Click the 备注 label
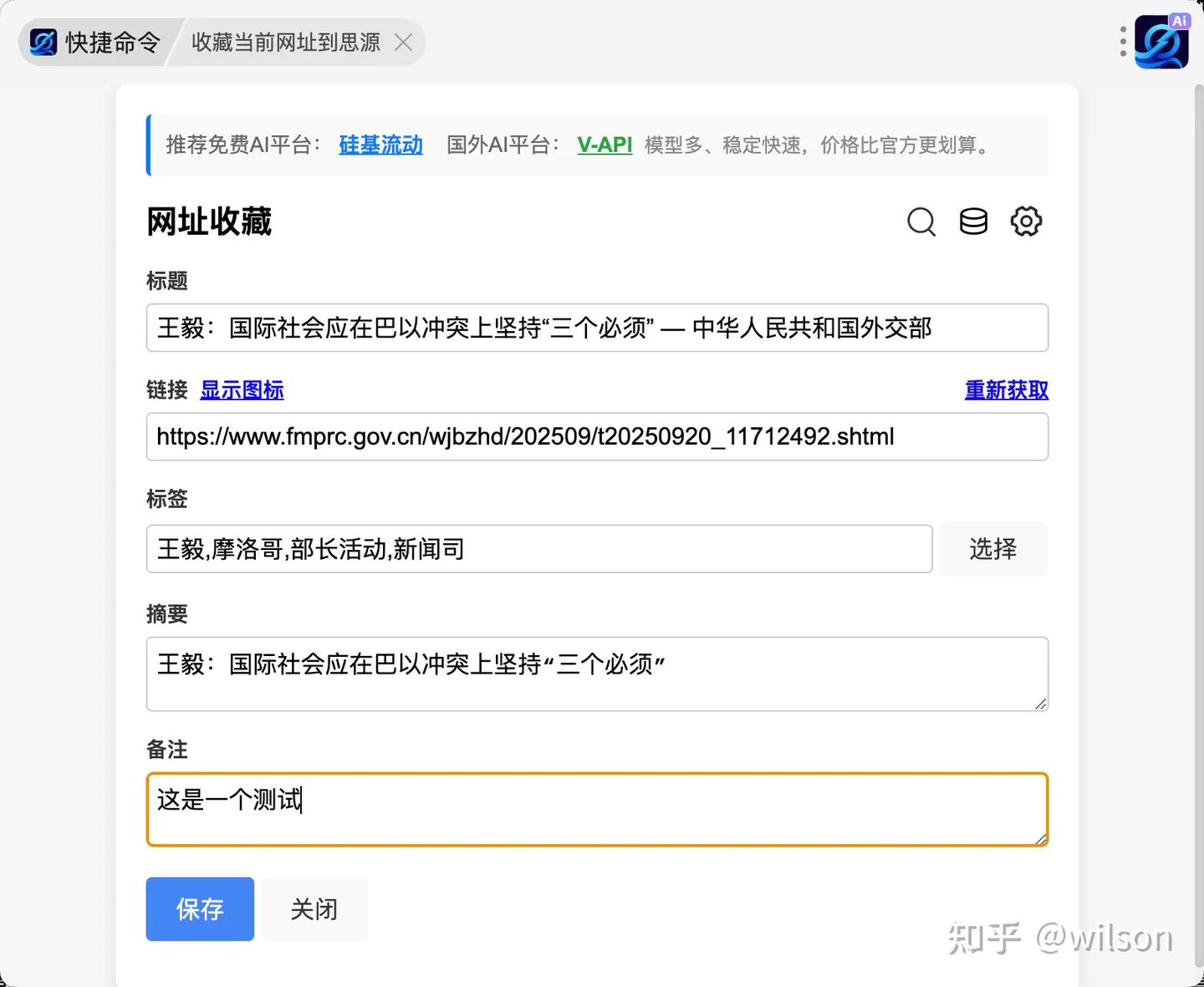Image resolution: width=1204 pixels, height=987 pixels. (167, 750)
